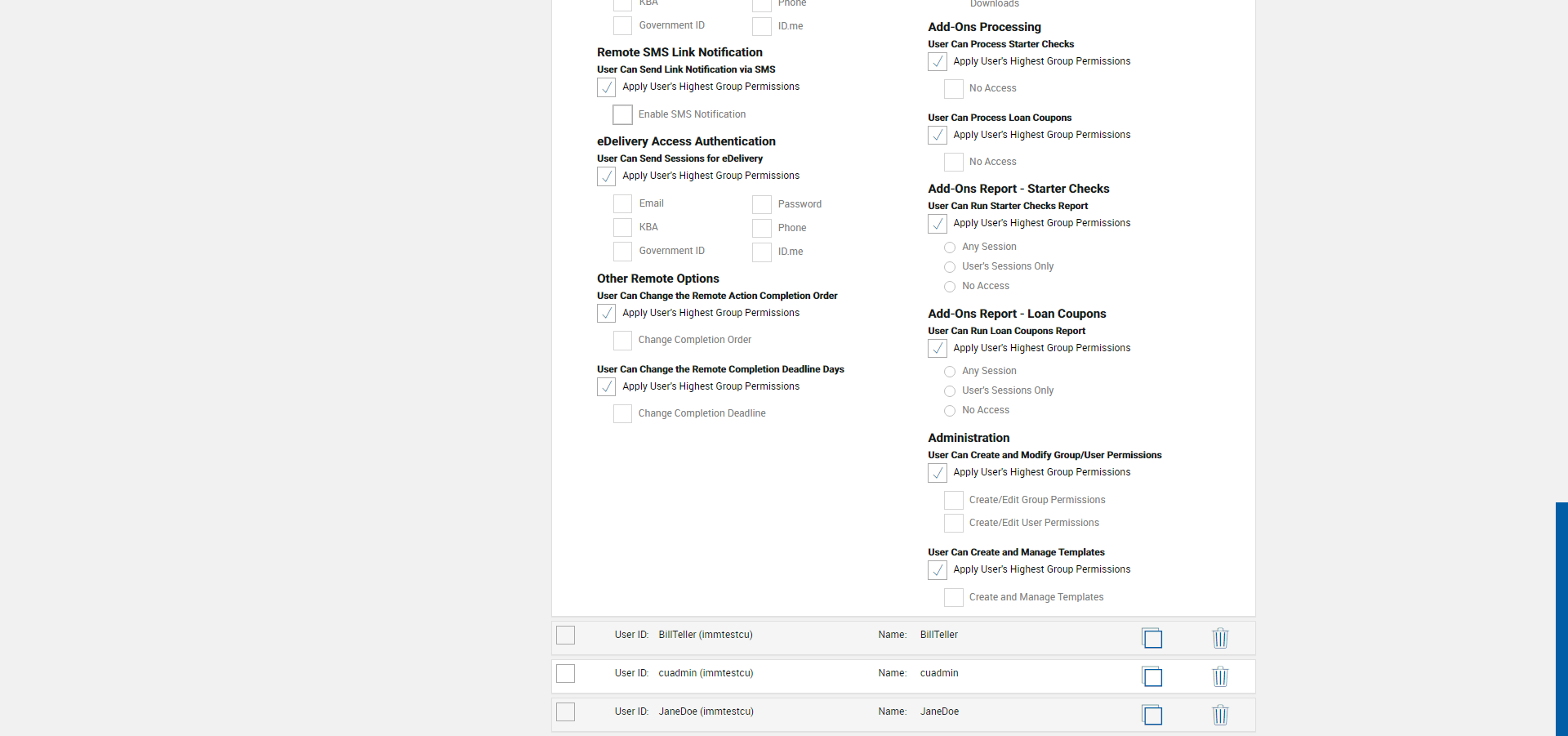The height and width of the screenshot is (736, 1568).
Task: Click the Name value 'JaneDoe'
Action: click(x=939, y=711)
